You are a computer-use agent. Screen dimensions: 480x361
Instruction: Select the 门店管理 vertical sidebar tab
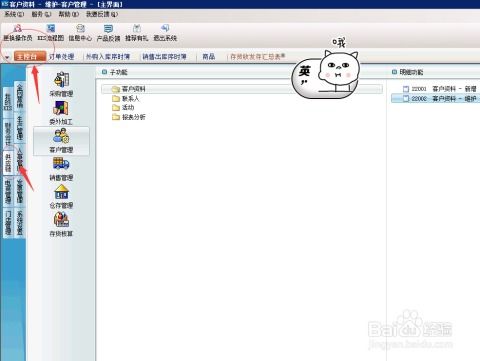coord(8,222)
